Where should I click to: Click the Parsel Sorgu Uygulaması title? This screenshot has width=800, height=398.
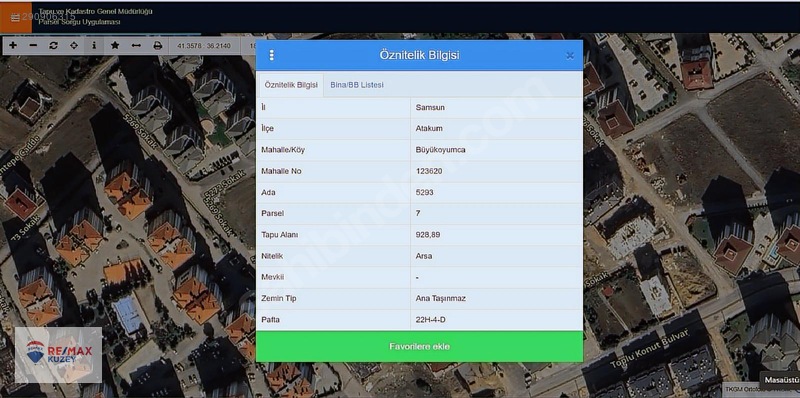click(80, 22)
